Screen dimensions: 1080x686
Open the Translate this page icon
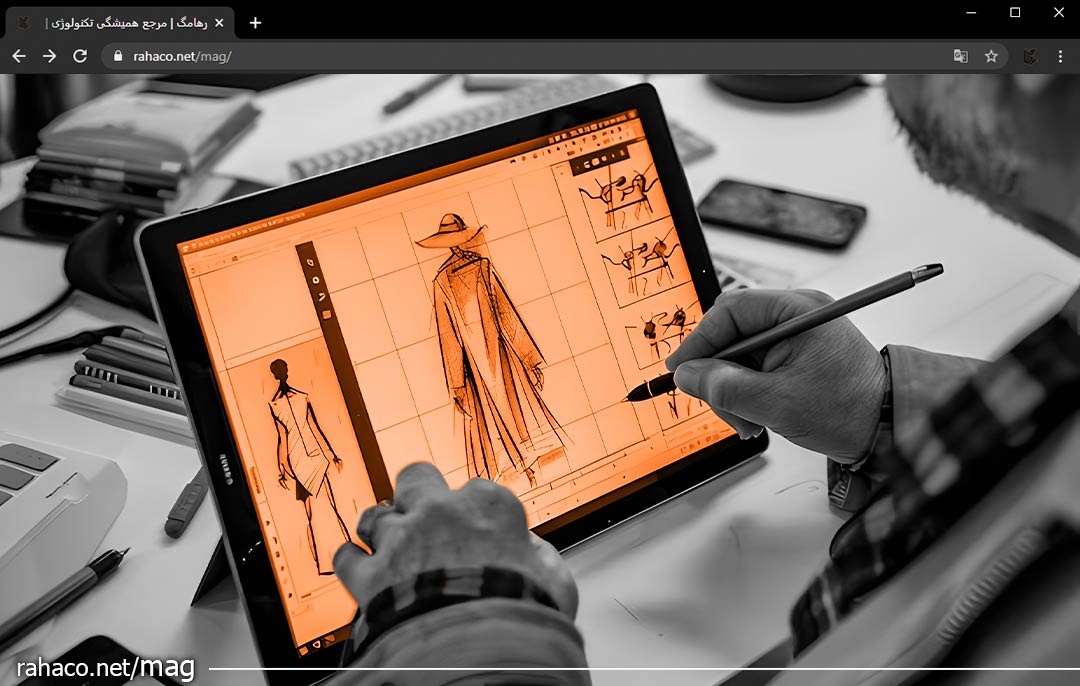click(960, 56)
